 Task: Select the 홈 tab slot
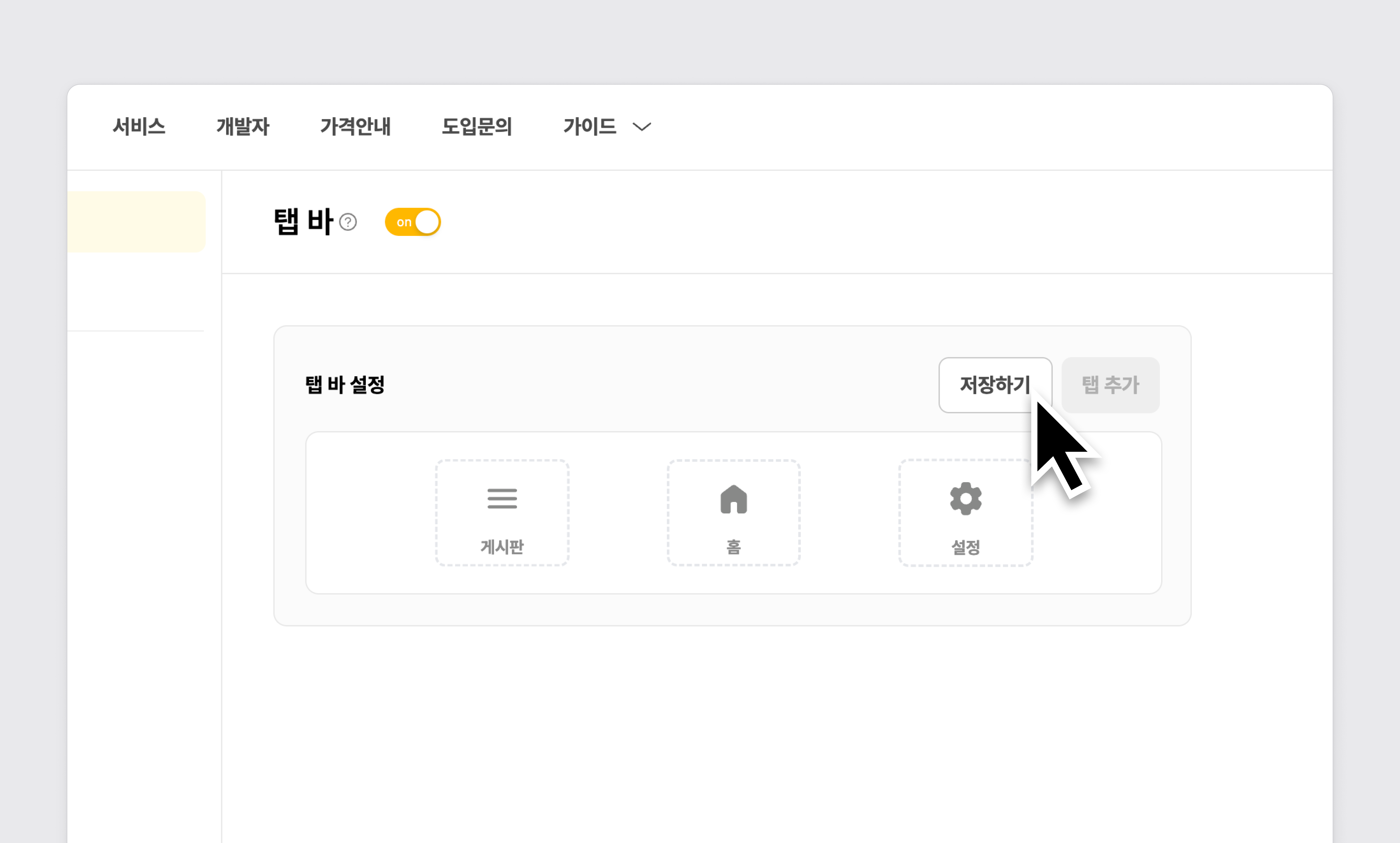pos(734,513)
